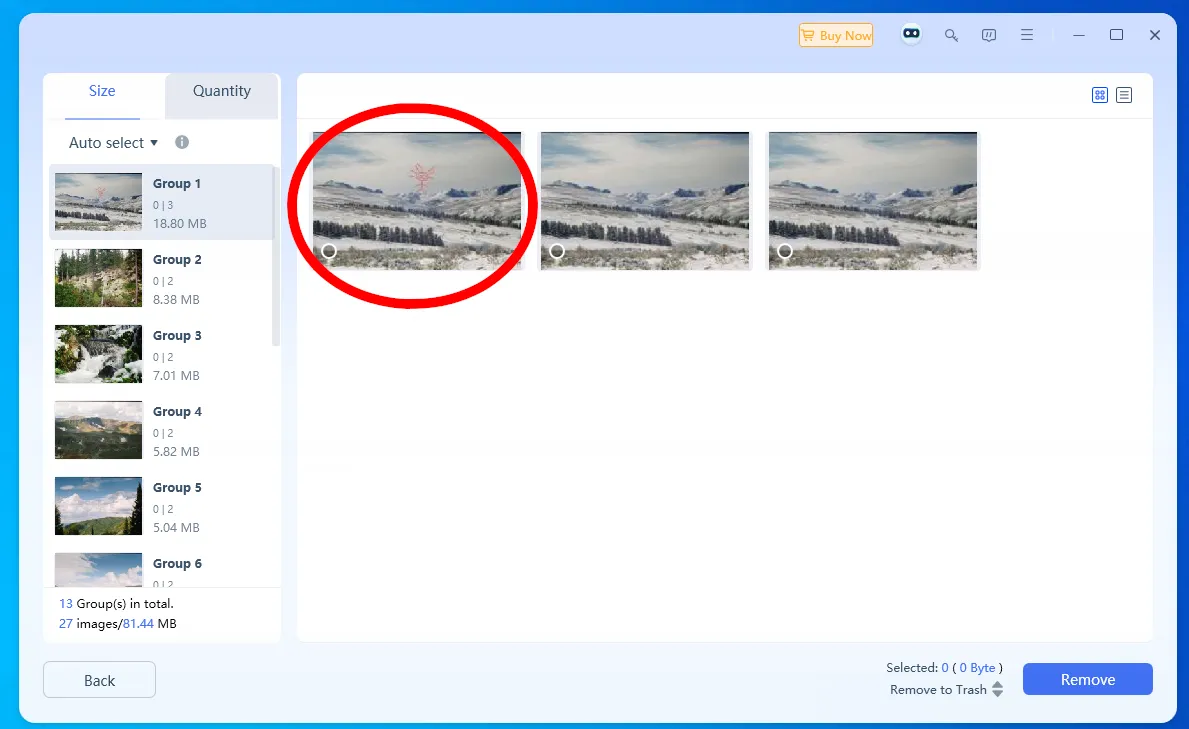Select Group 1 in the list

point(161,203)
